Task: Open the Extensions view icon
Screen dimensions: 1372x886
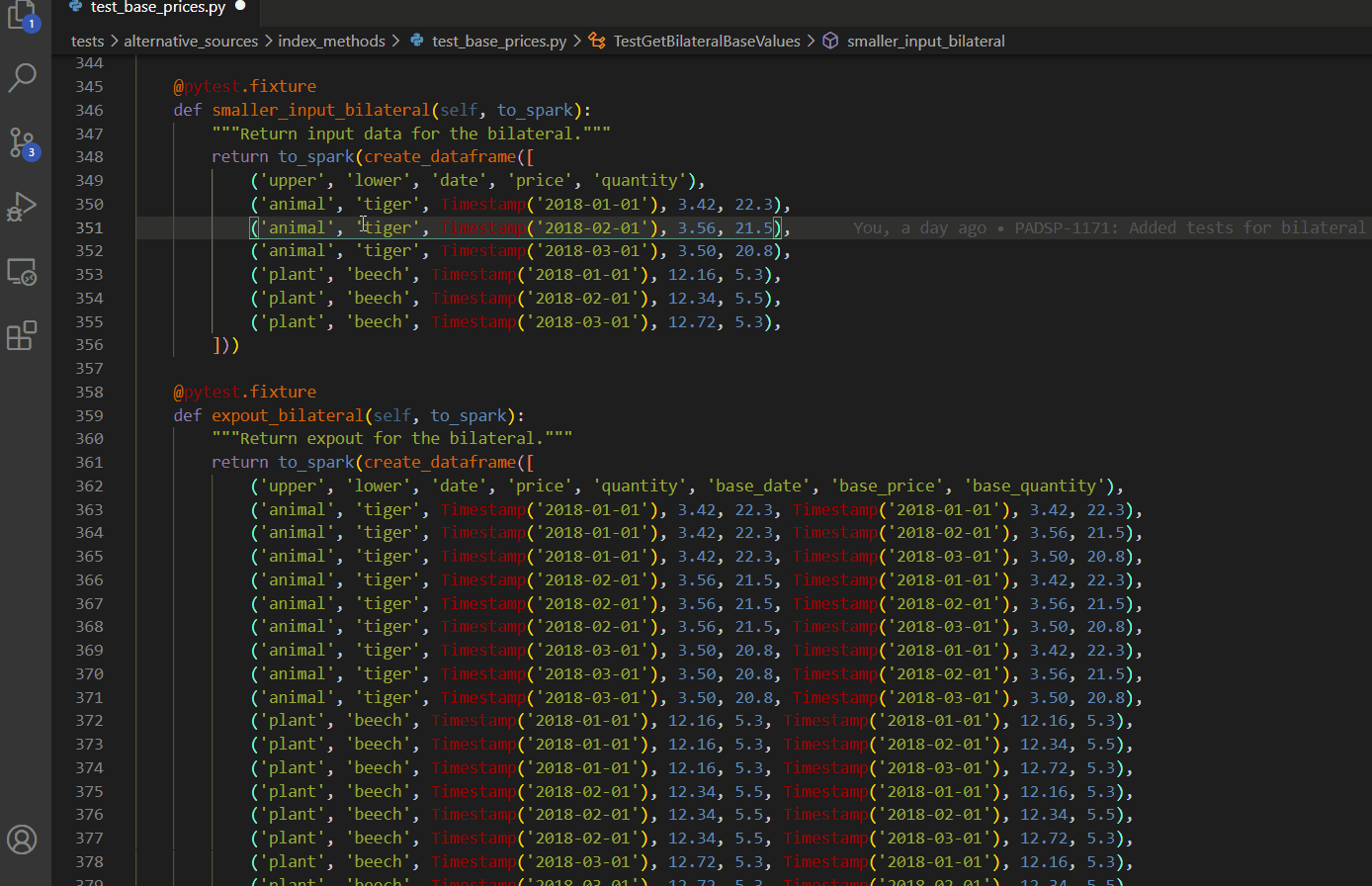Action: (22, 336)
